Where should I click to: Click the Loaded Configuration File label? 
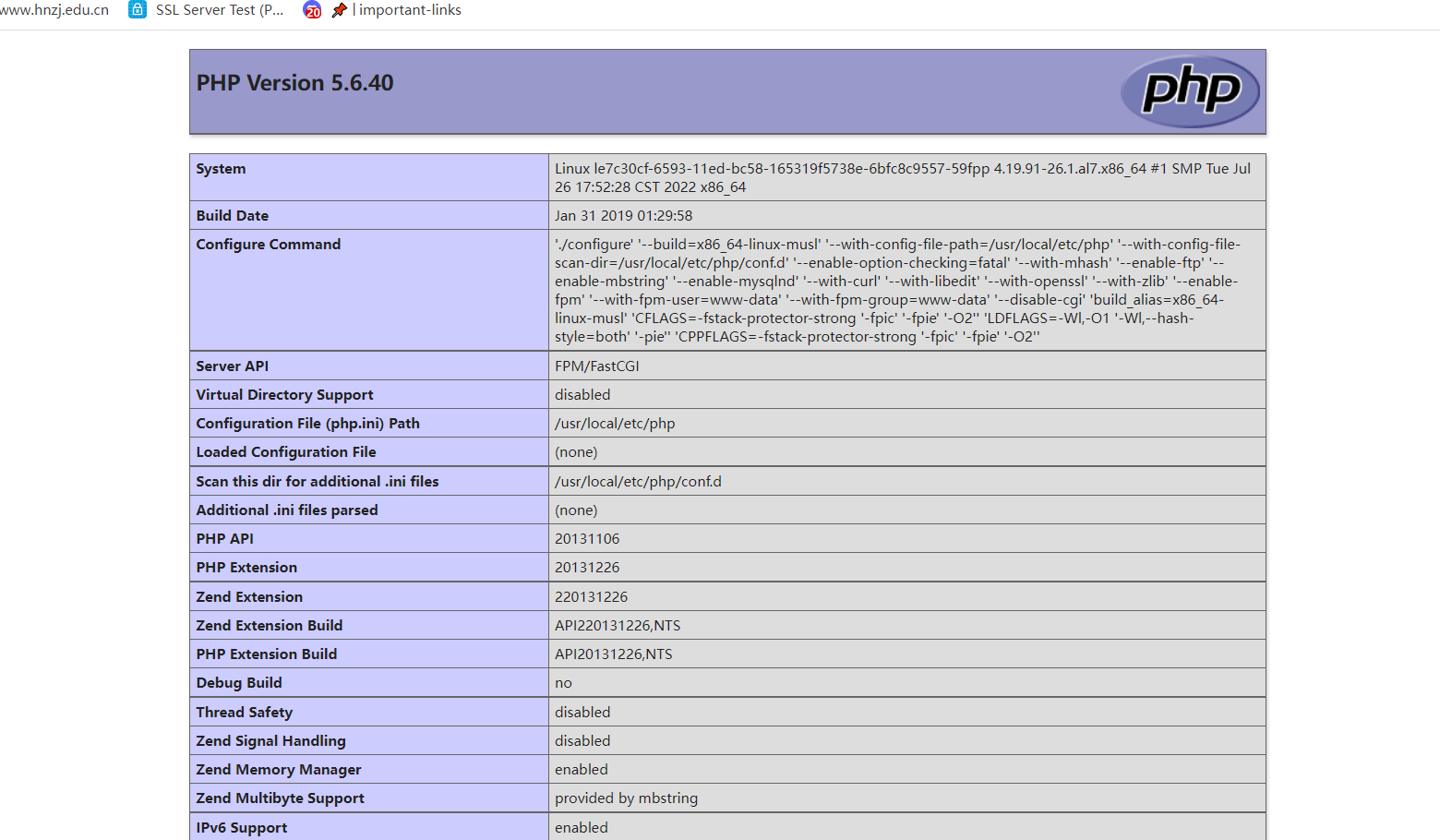tap(285, 452)
